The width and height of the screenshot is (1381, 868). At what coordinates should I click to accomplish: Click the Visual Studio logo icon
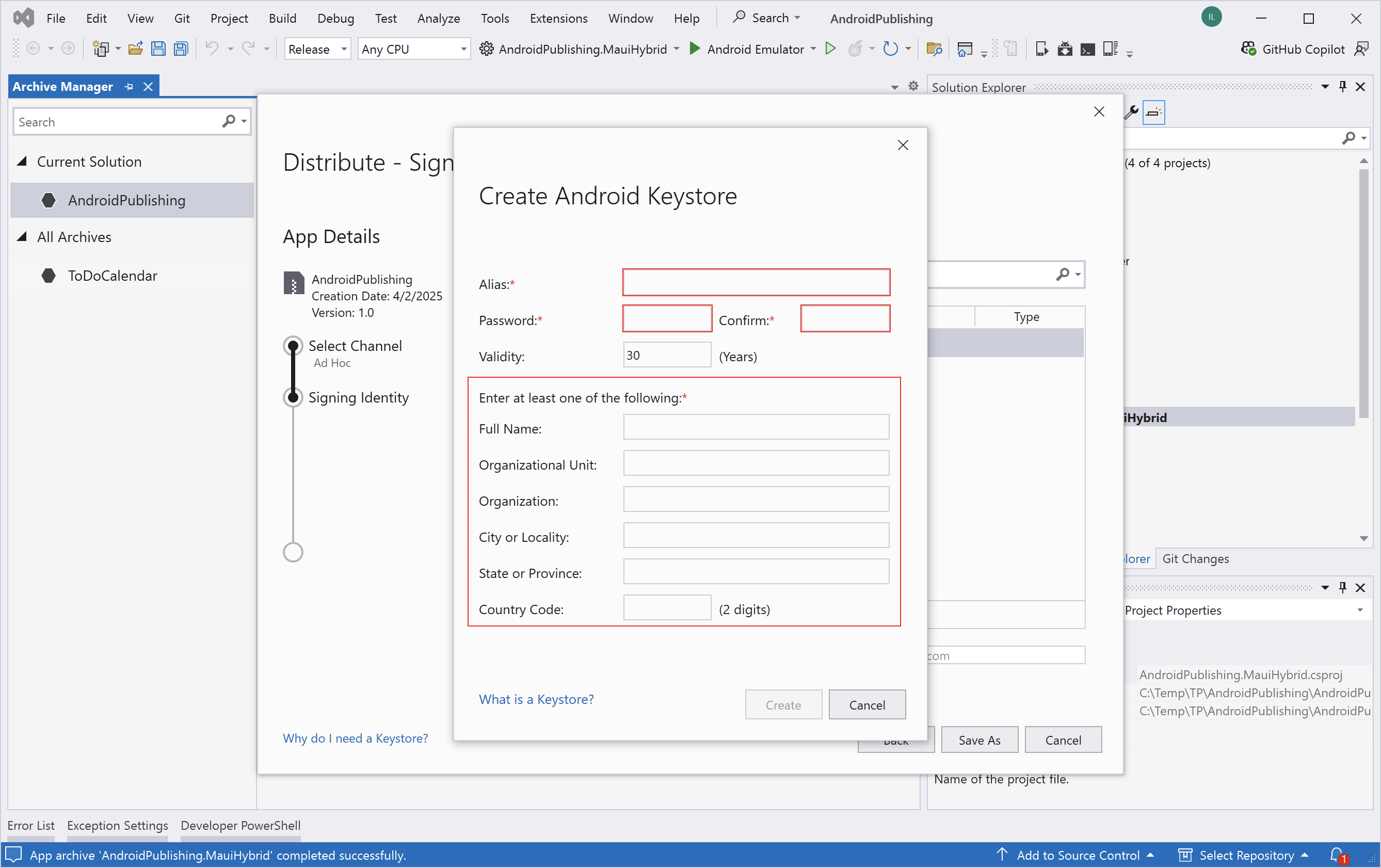click(24, 18)
